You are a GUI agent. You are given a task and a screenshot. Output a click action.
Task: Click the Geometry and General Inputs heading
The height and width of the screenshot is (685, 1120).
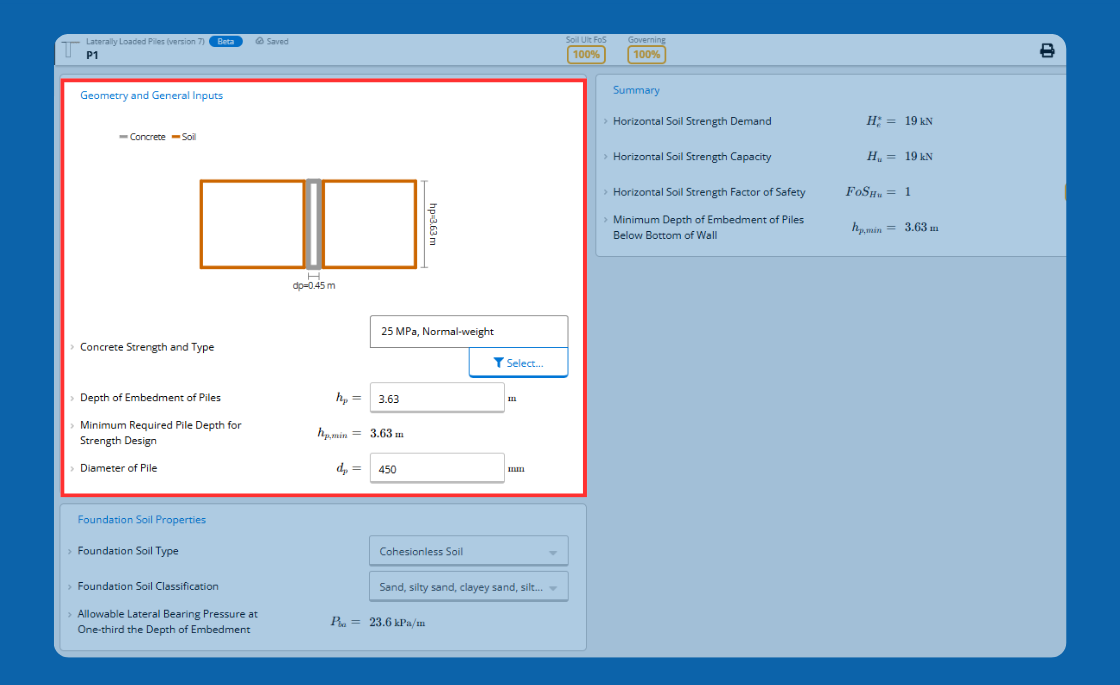151,95
